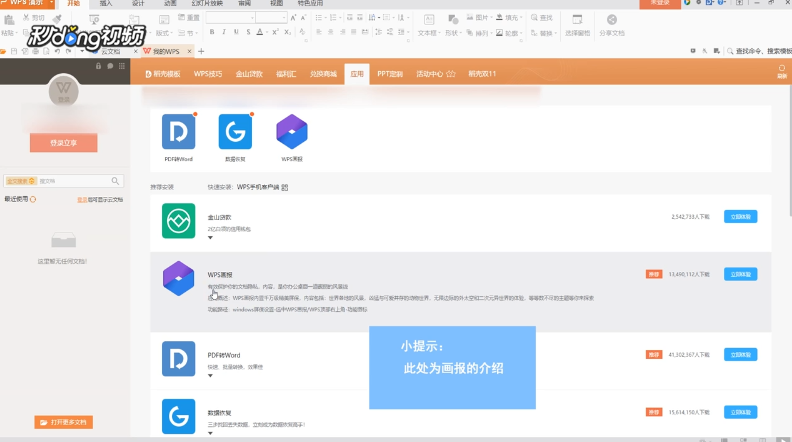Open the 数据恢复 app icon in the top row
This screenshot has height=442, width=792.
click(235, 132)
